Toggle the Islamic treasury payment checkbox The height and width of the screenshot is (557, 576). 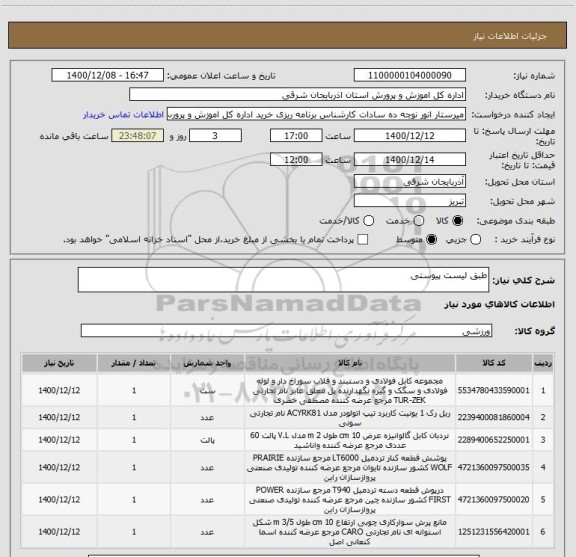click(x=363, y=240)
